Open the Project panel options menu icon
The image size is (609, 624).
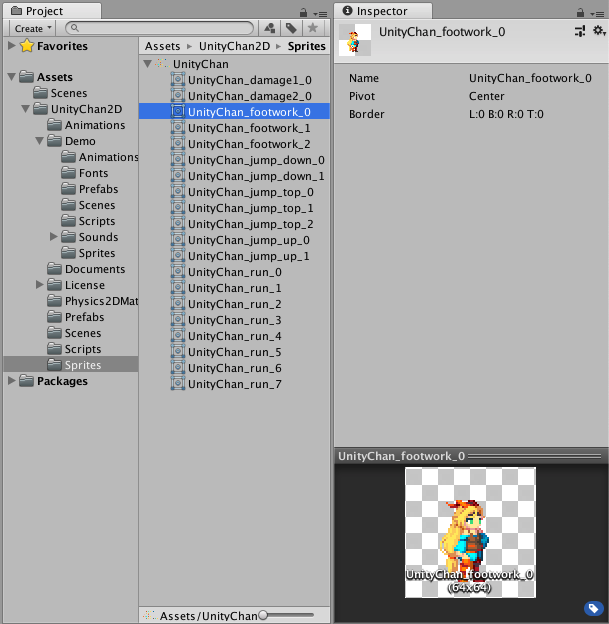click(322, 11)
